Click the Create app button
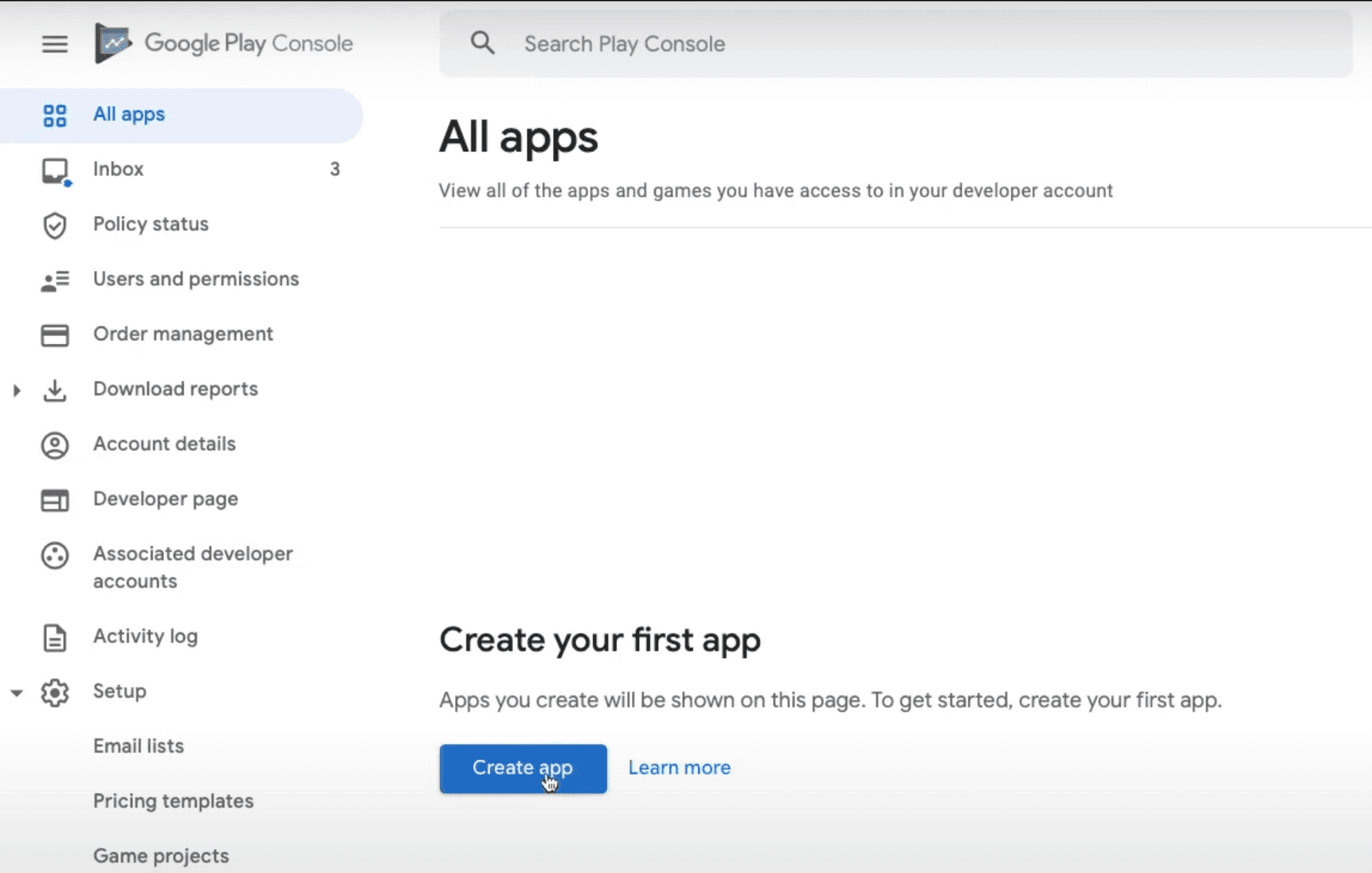The image size is (1372, 873). pos(523,768)
